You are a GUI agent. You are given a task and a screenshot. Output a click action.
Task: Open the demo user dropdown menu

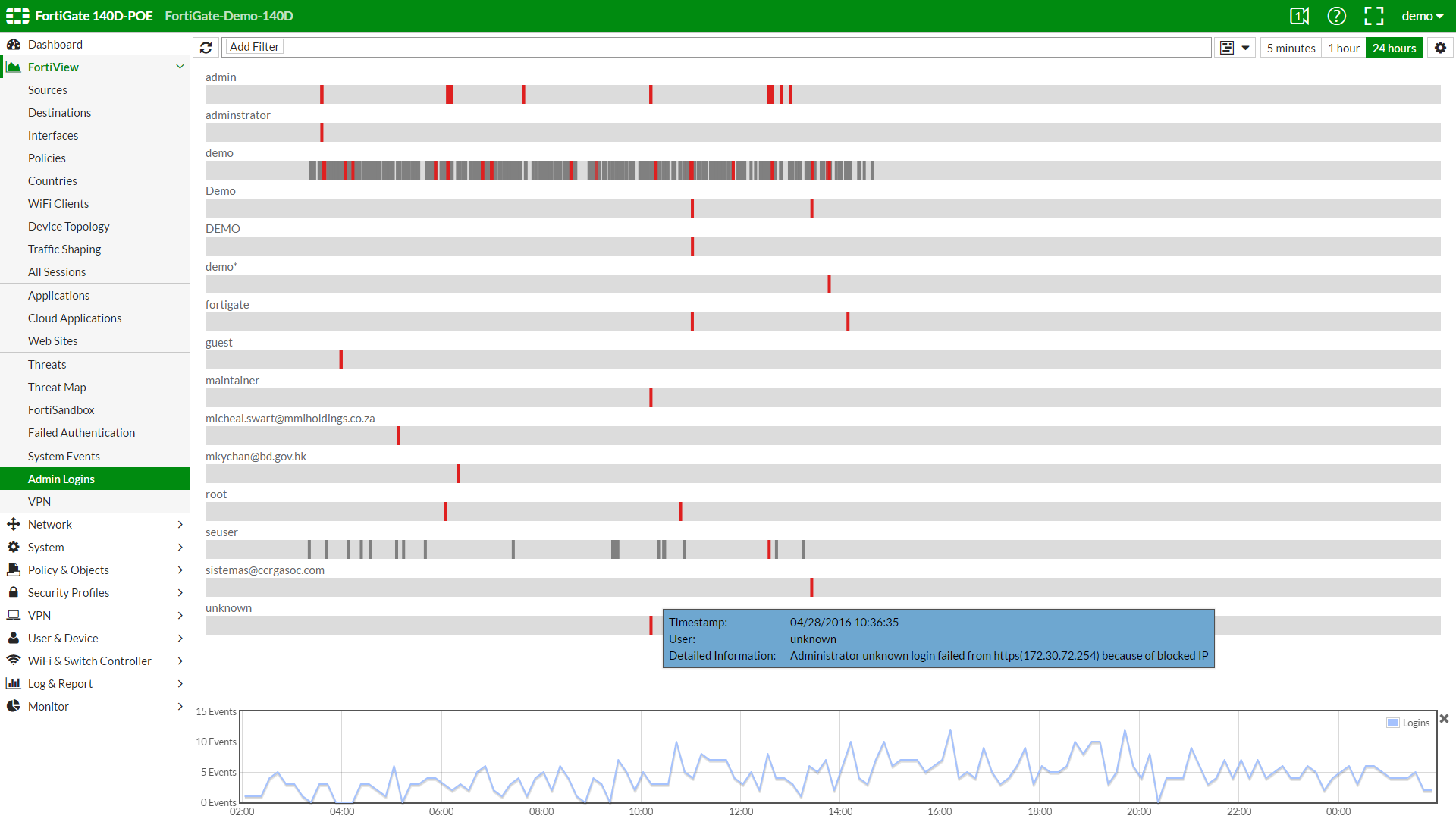click(x=1422, y=16)
